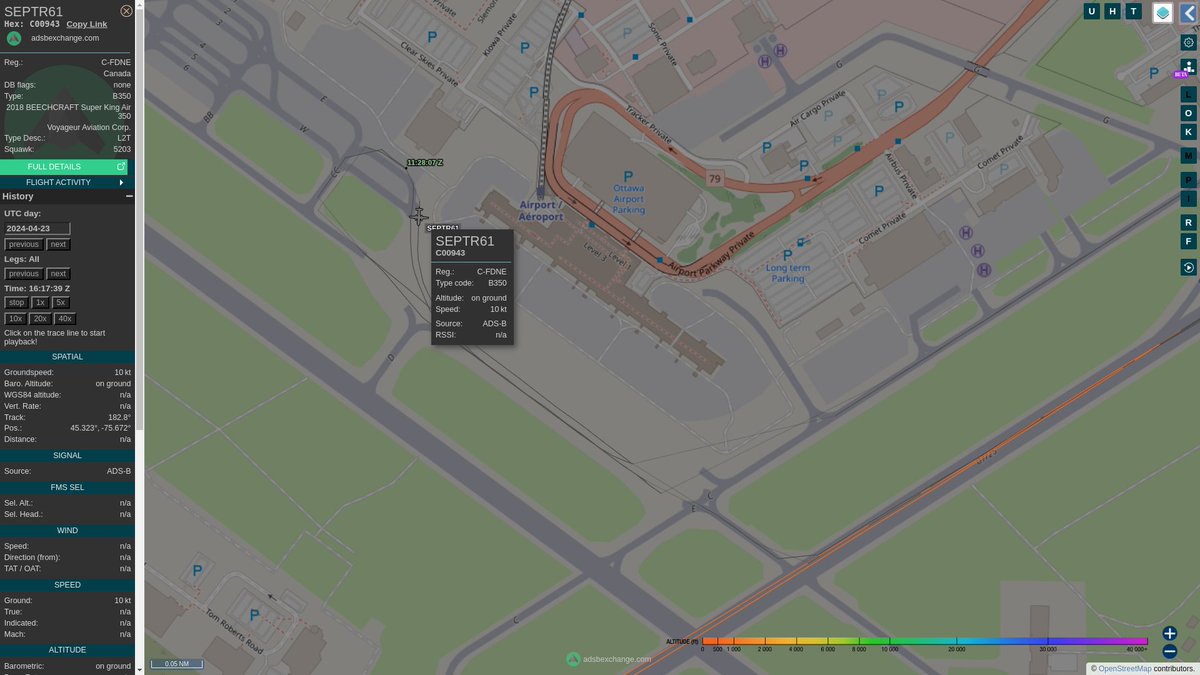1200x675 pixels.
Task: Click the Track value 182.8°
Action: pos(119,417)
